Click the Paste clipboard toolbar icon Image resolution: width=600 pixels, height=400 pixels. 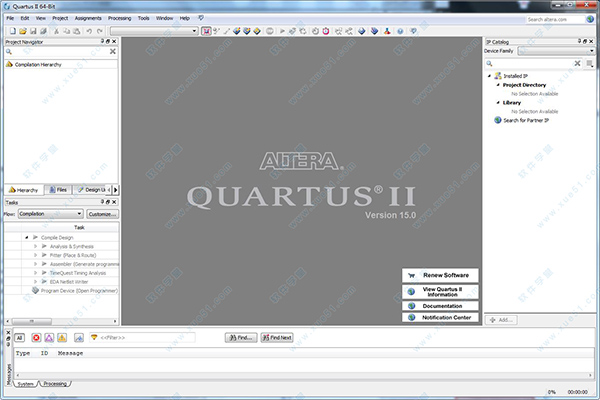(x=77, y=31)
